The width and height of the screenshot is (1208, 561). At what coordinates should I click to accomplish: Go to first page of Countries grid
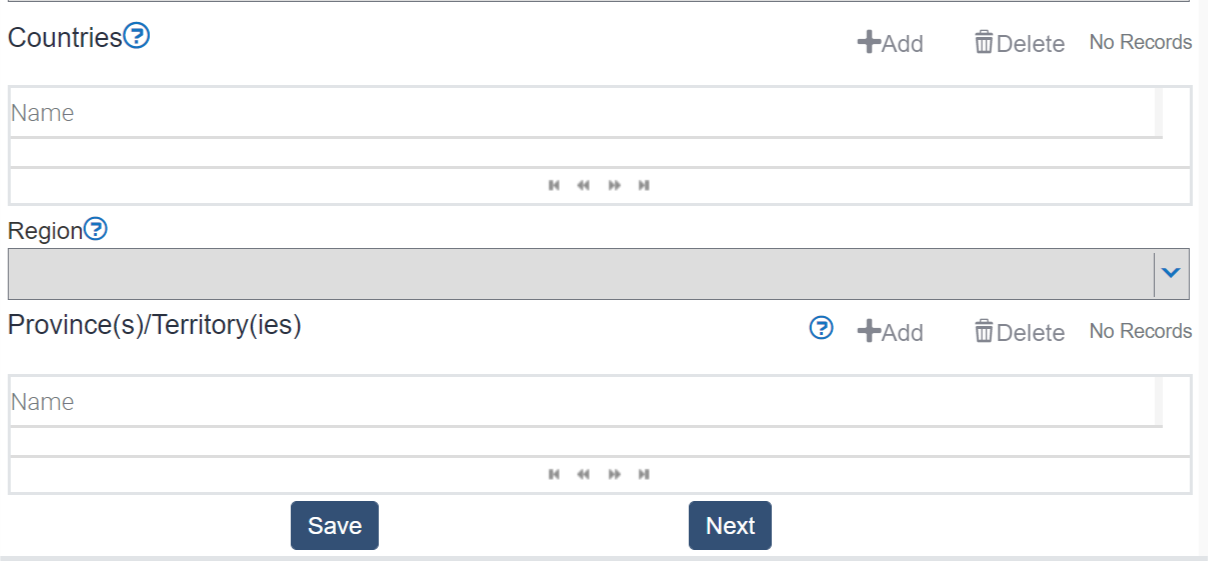pyautogui.click(x=554, y=185)
